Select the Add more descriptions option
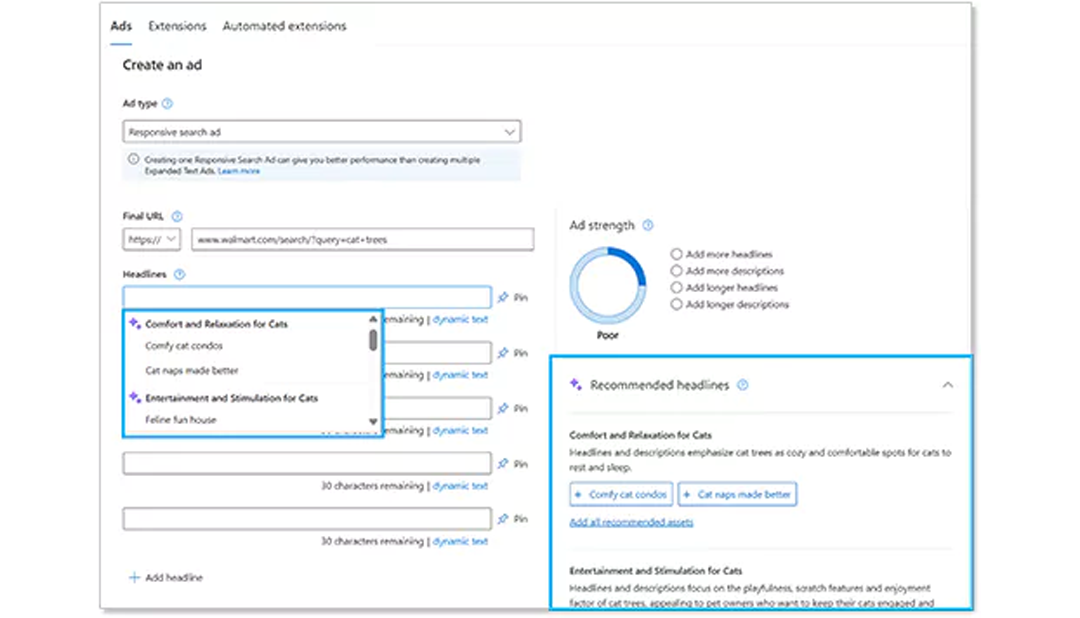 click(676, 270)
